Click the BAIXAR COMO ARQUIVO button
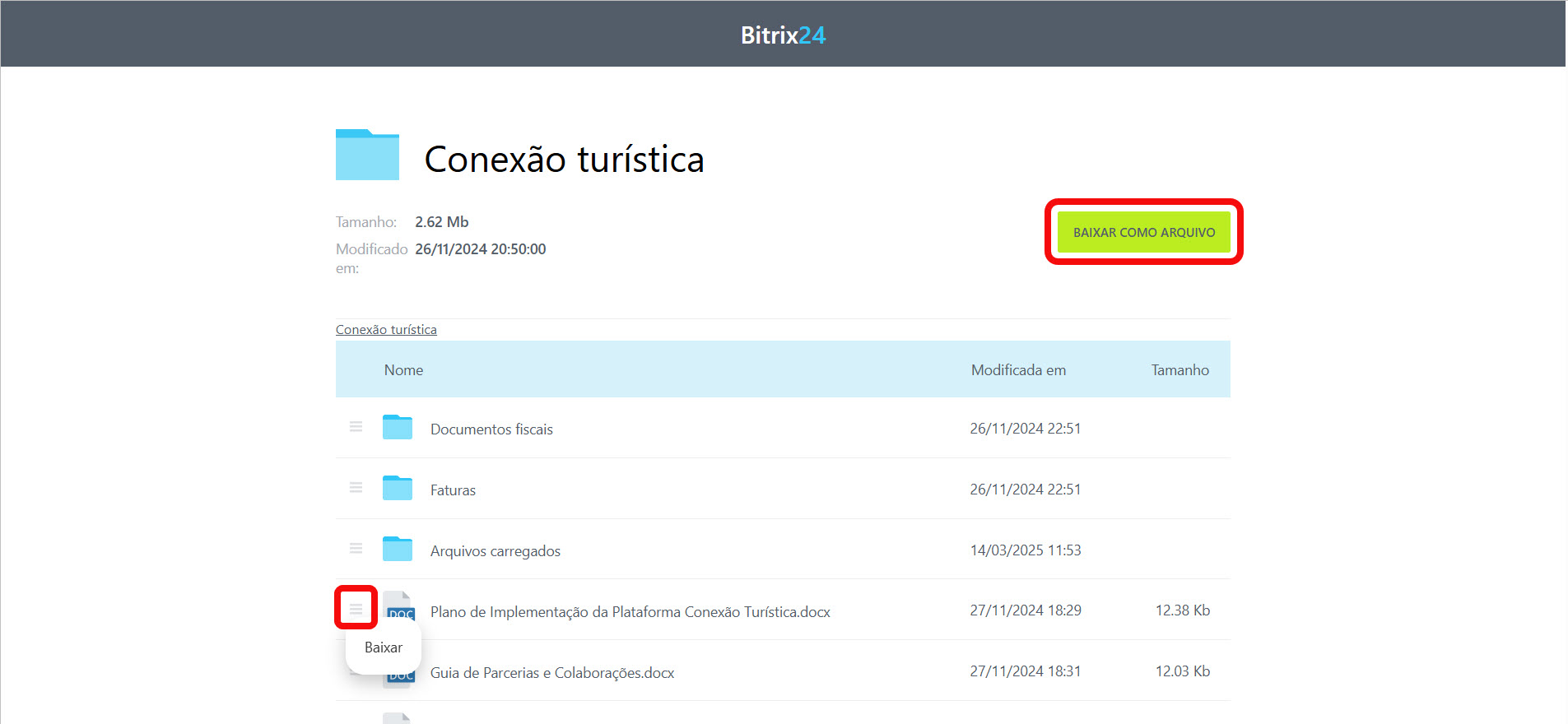The height and width of the screenshot is (724, 1568). point(1144,232)
